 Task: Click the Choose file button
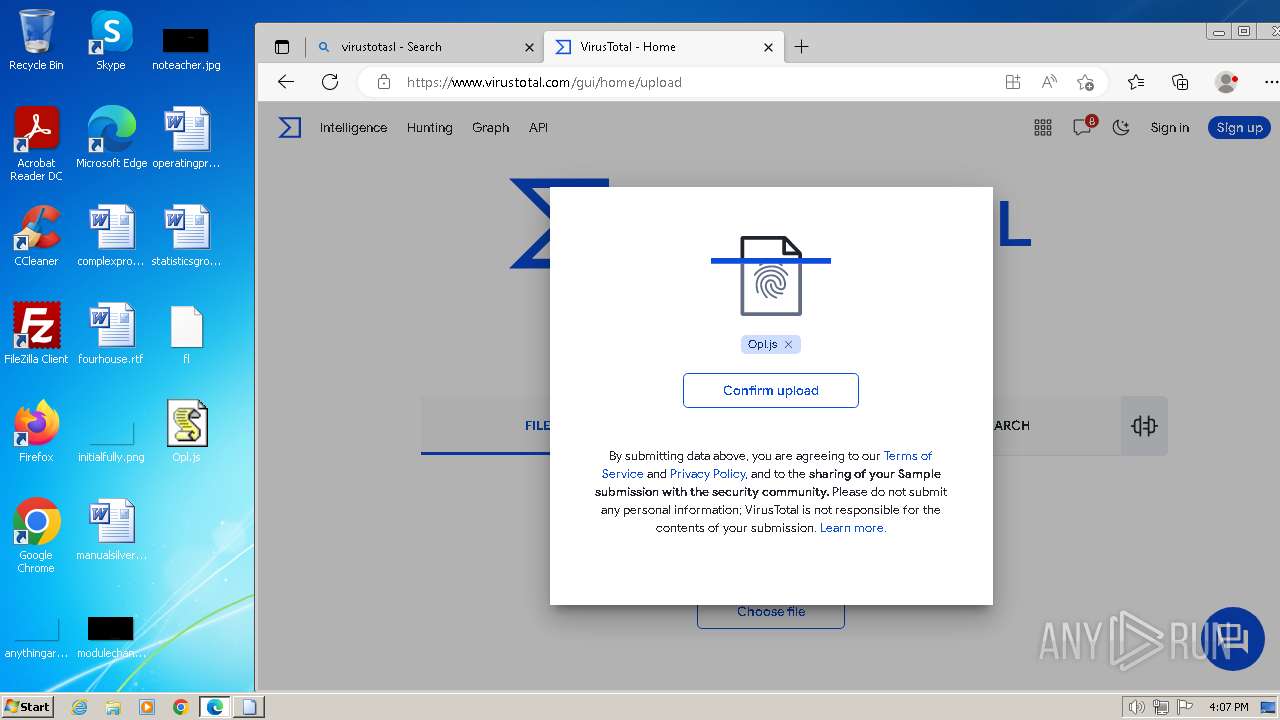pyautogui.click(x=770, y=612)
